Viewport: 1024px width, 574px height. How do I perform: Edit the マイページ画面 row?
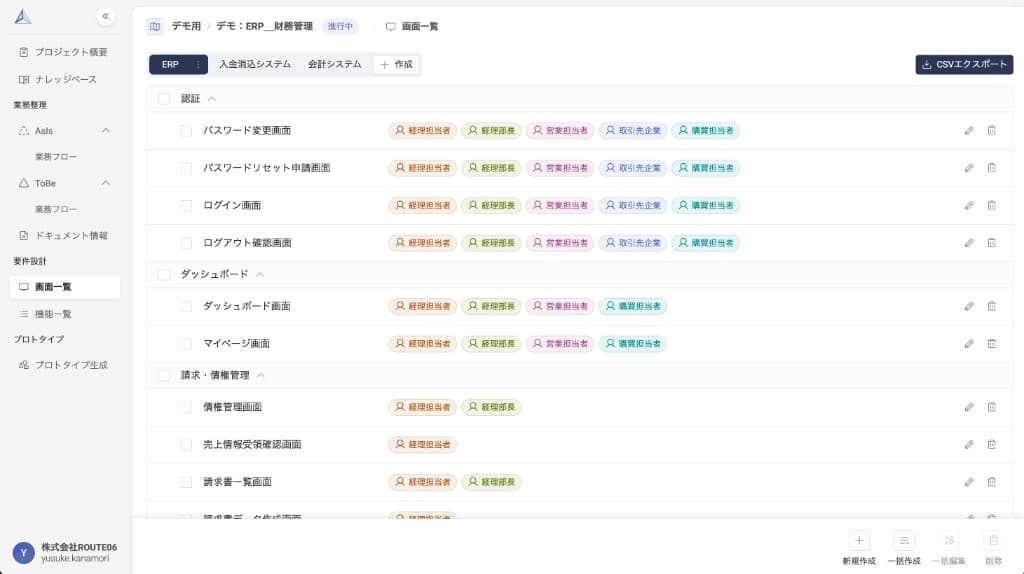point(969,343)
